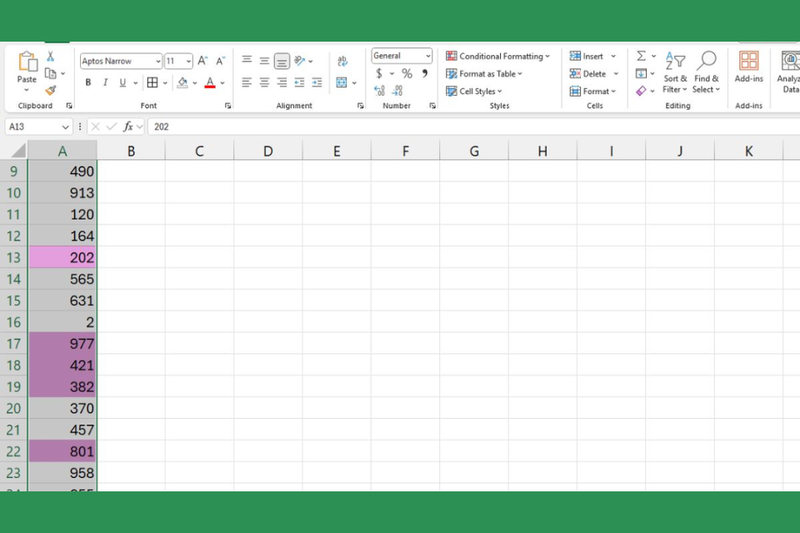
Task: Toggle Italic formatting
Action: (105, 83)
